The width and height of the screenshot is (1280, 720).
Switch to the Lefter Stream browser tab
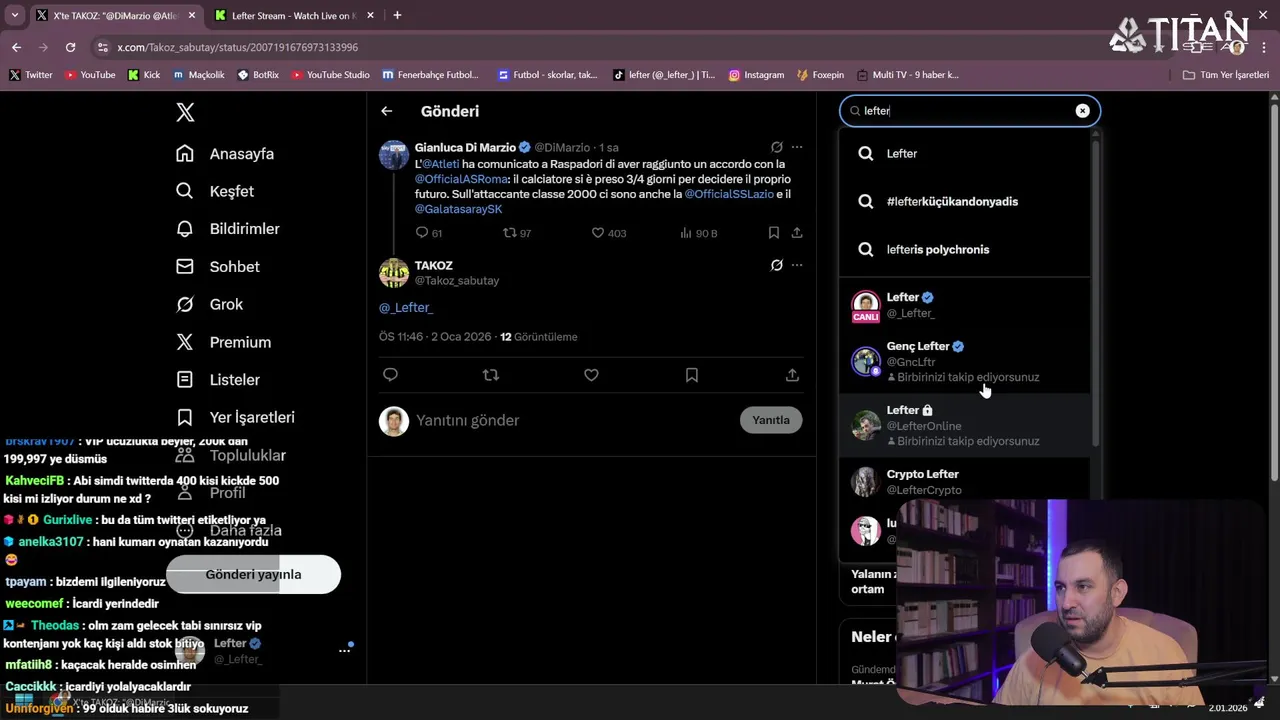coord(295,16)
